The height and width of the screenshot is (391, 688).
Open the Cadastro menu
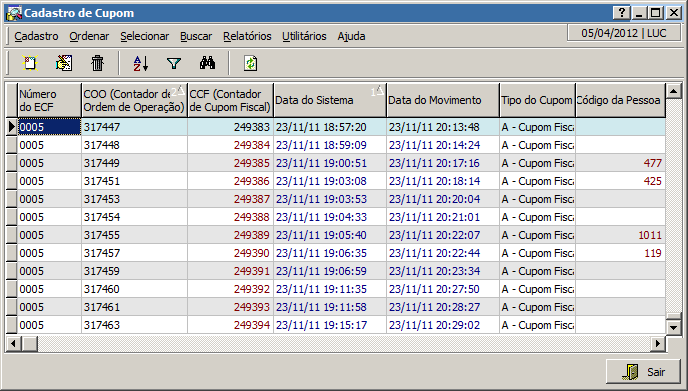pyautogui.click(x=36, y=36)
